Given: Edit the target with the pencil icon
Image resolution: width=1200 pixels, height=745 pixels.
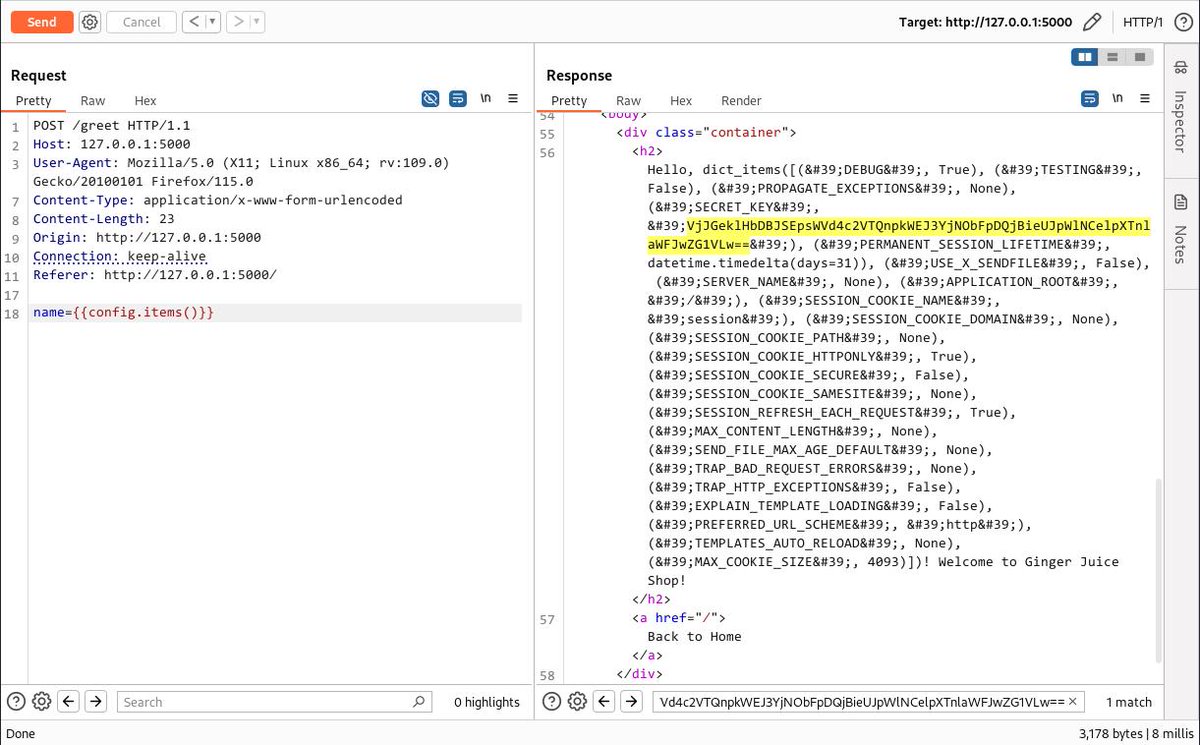Looking at the screenshot, I should 1091,21.
